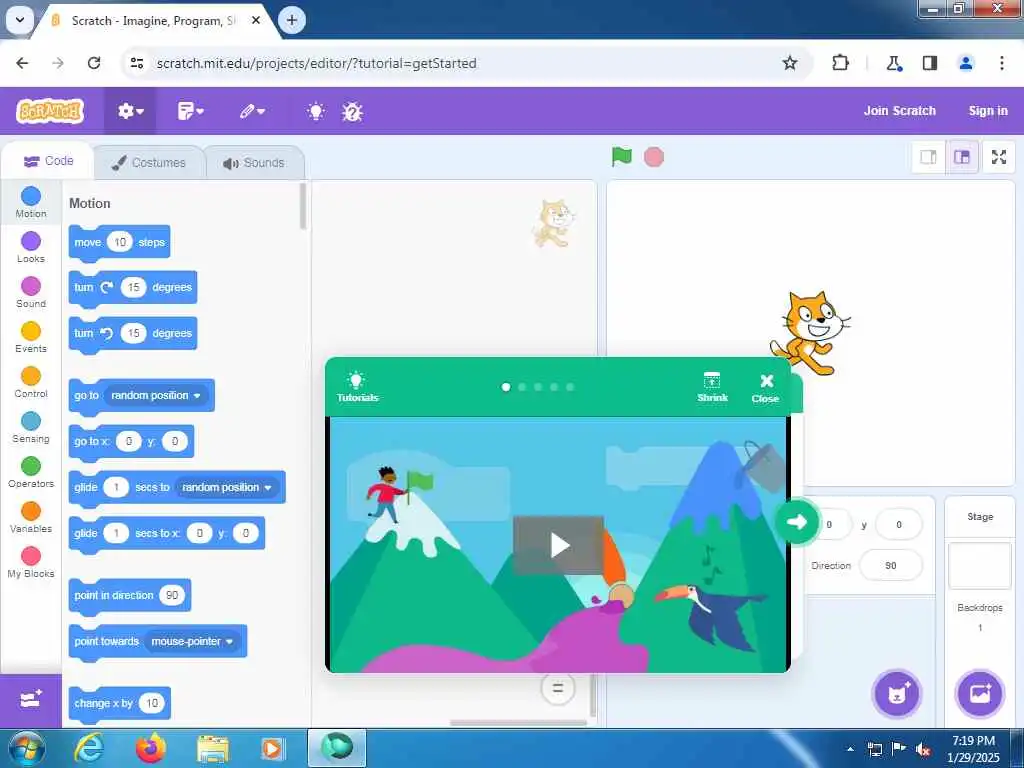The width and height of the screenshot is (1024, 768).
Task: Enter full screen stage mode
Action: coord(999,157)
